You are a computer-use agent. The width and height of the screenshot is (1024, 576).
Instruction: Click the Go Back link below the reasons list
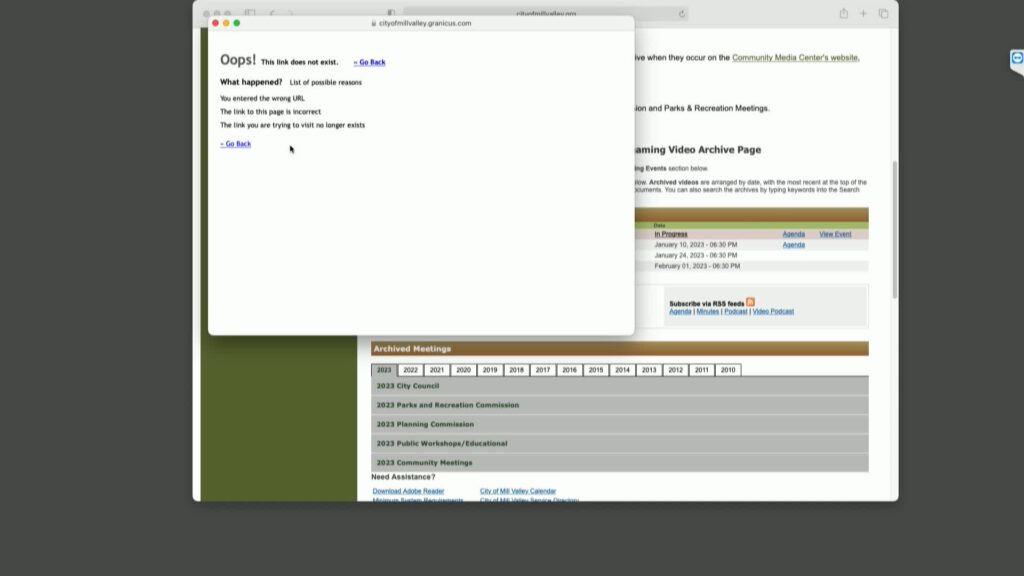click(x=236, y=144)
